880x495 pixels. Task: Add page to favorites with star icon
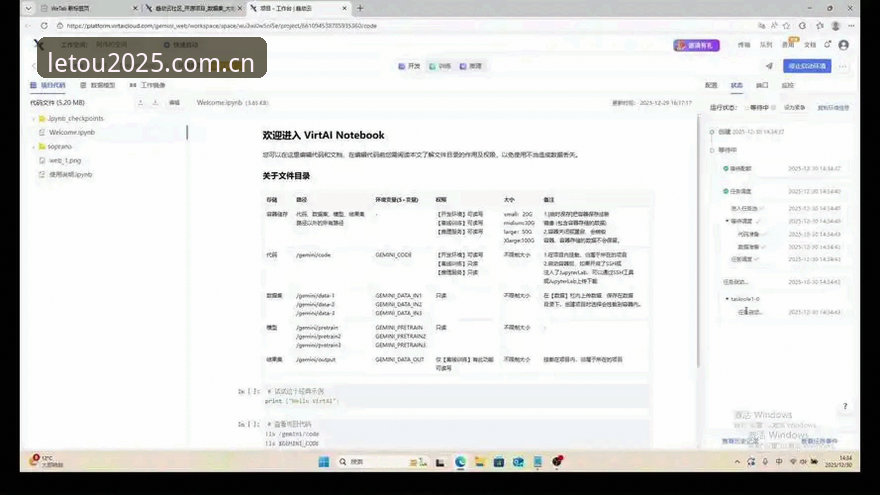pyautogui.click(x=787, y=26)
